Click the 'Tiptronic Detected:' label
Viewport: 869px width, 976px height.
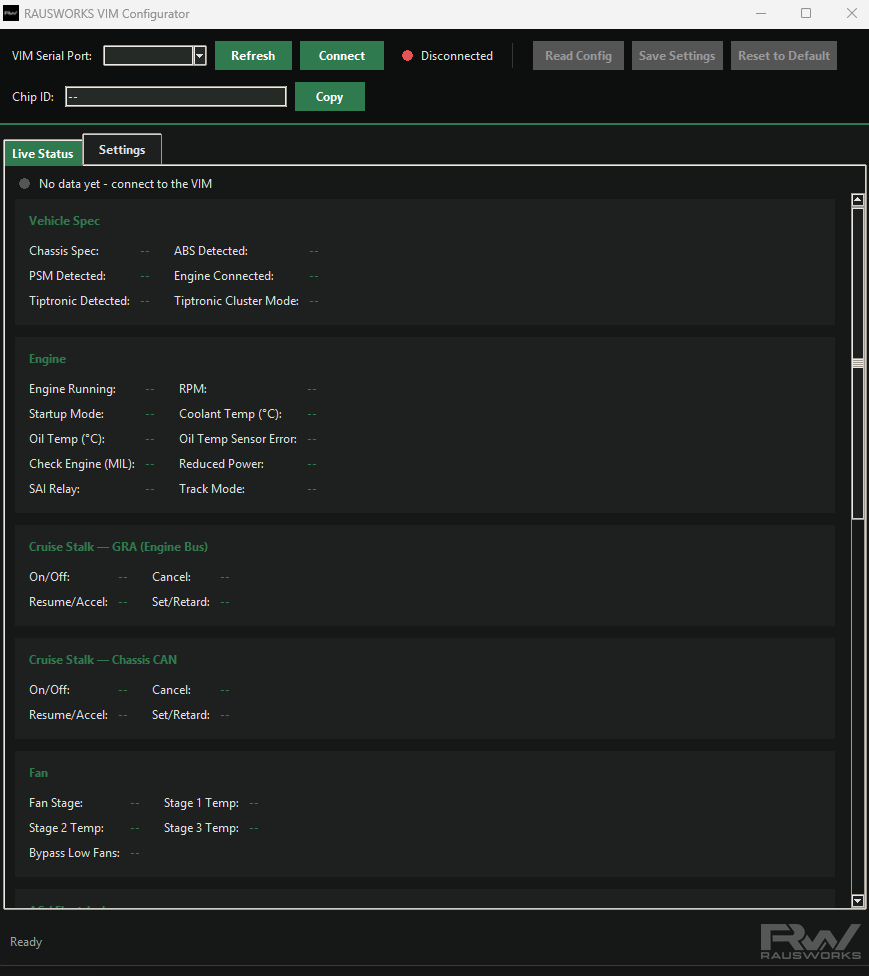[x=80, y=301]
